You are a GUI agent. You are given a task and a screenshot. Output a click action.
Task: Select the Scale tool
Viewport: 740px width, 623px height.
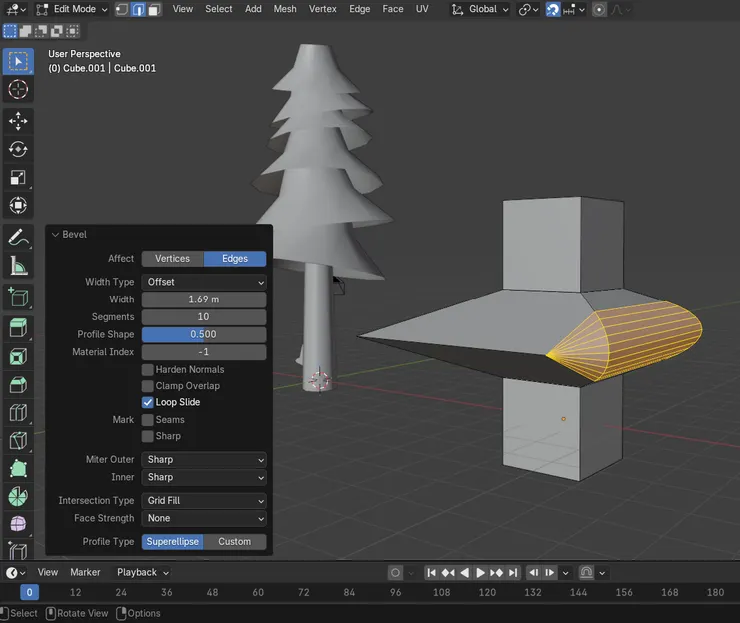pyautogui.click(x=18, y=177)
